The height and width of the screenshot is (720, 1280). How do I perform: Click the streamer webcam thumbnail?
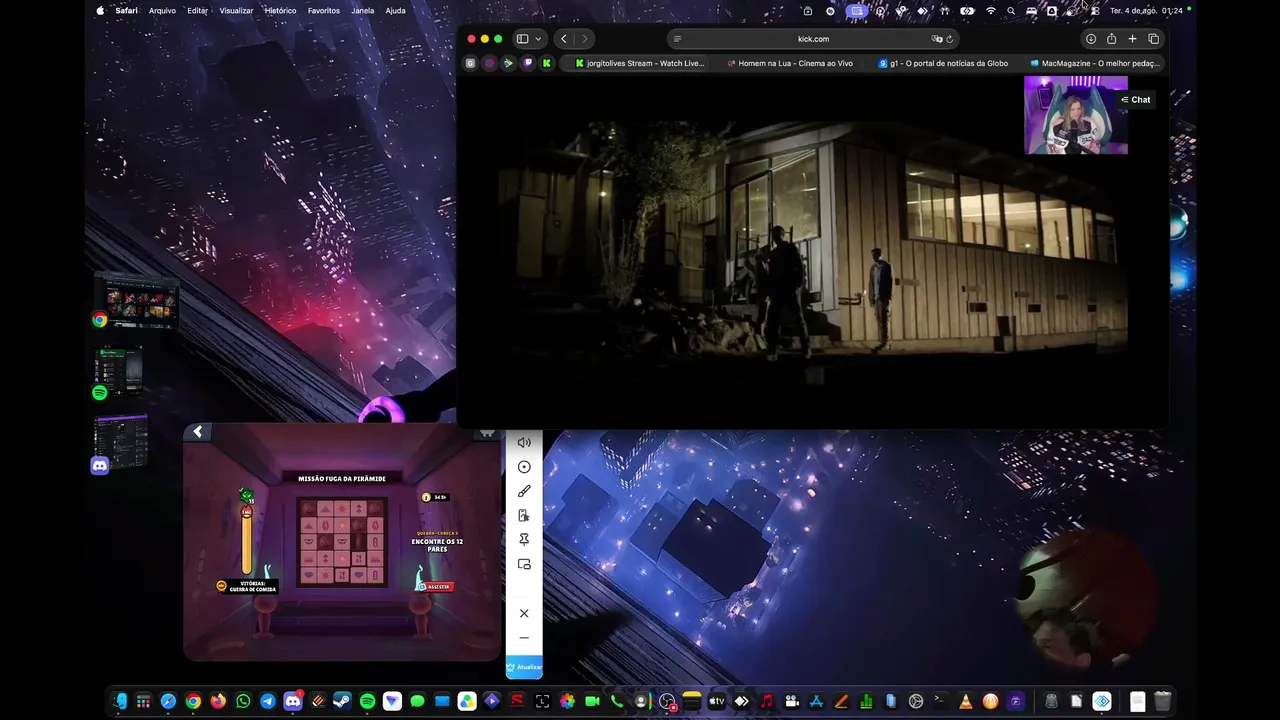(1076, 115)
